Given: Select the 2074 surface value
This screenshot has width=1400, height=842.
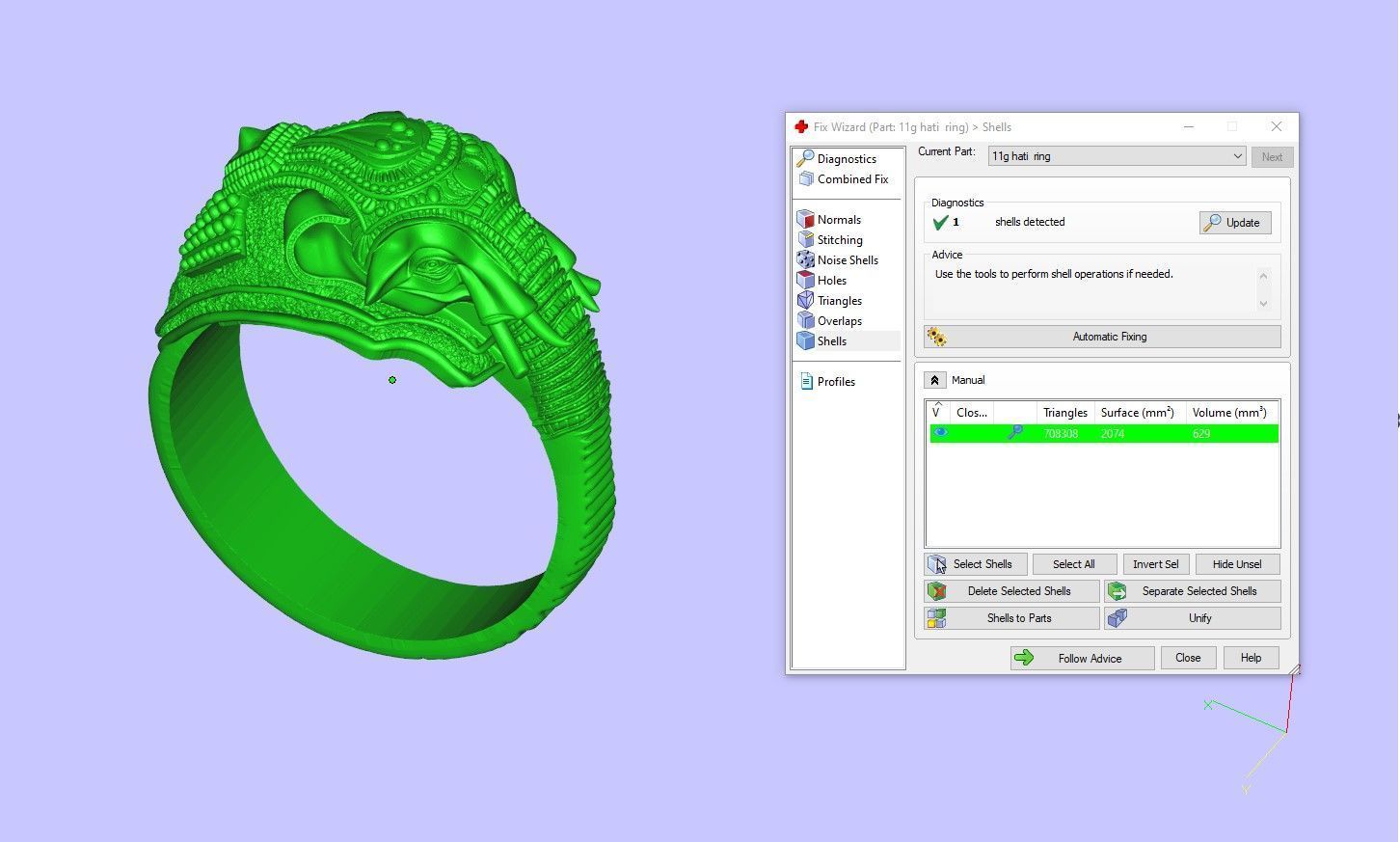Looking at the screenshot, I should 1113,434.
